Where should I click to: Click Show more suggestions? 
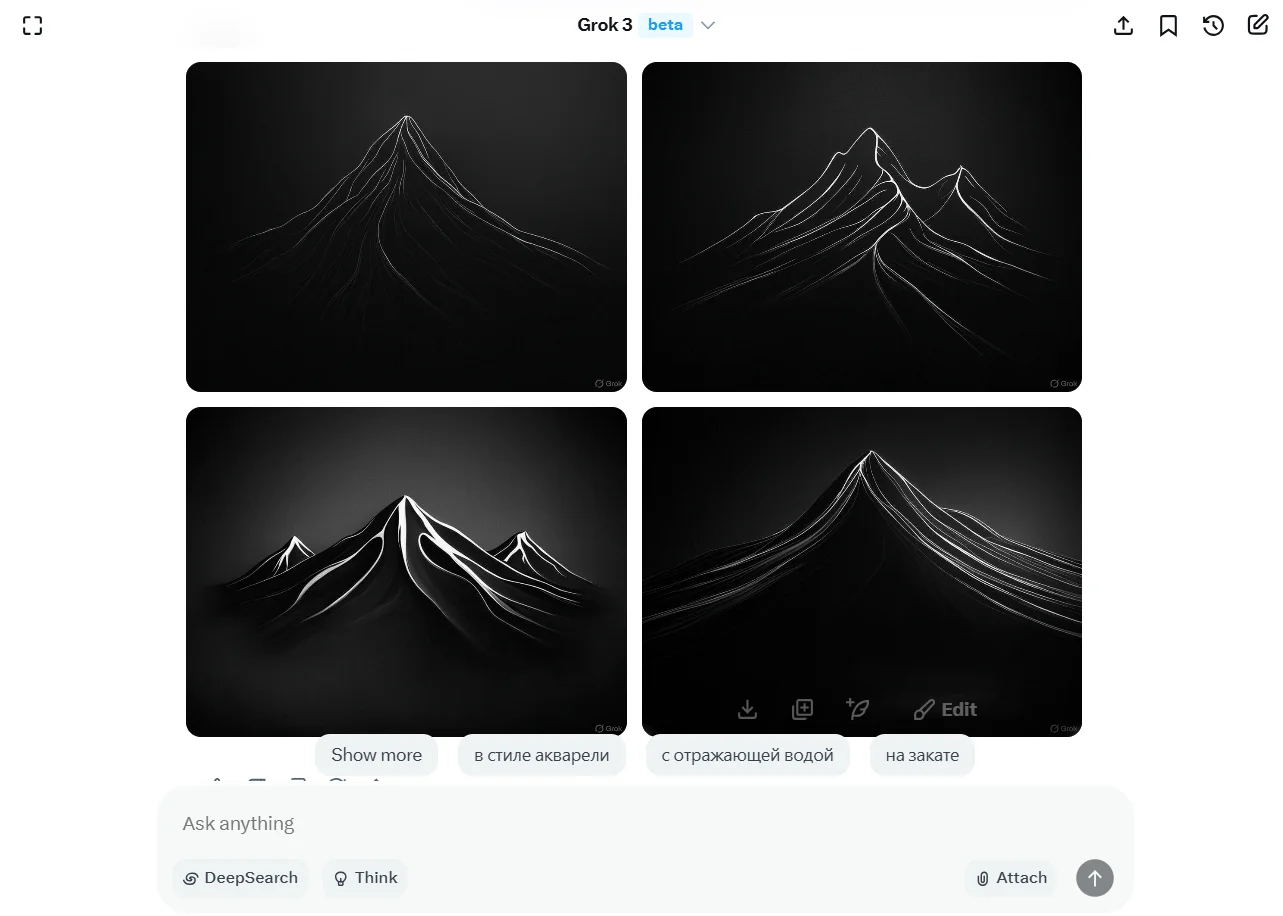(377, 755)
